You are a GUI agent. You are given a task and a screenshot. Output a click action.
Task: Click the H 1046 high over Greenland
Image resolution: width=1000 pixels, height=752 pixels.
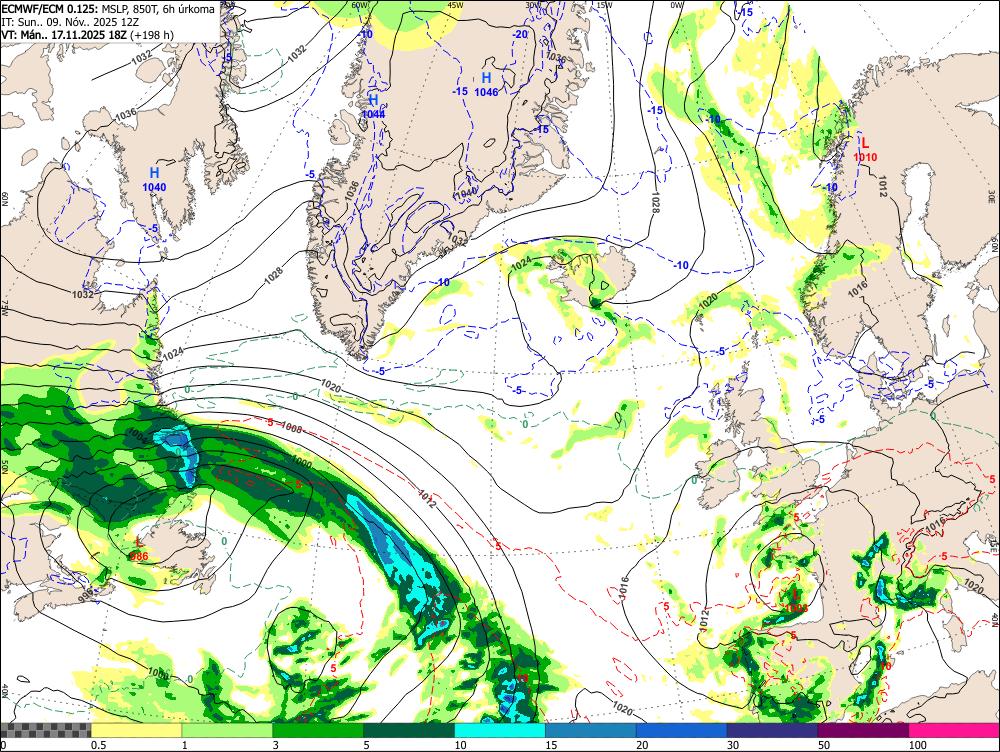[x=486, y=84]
